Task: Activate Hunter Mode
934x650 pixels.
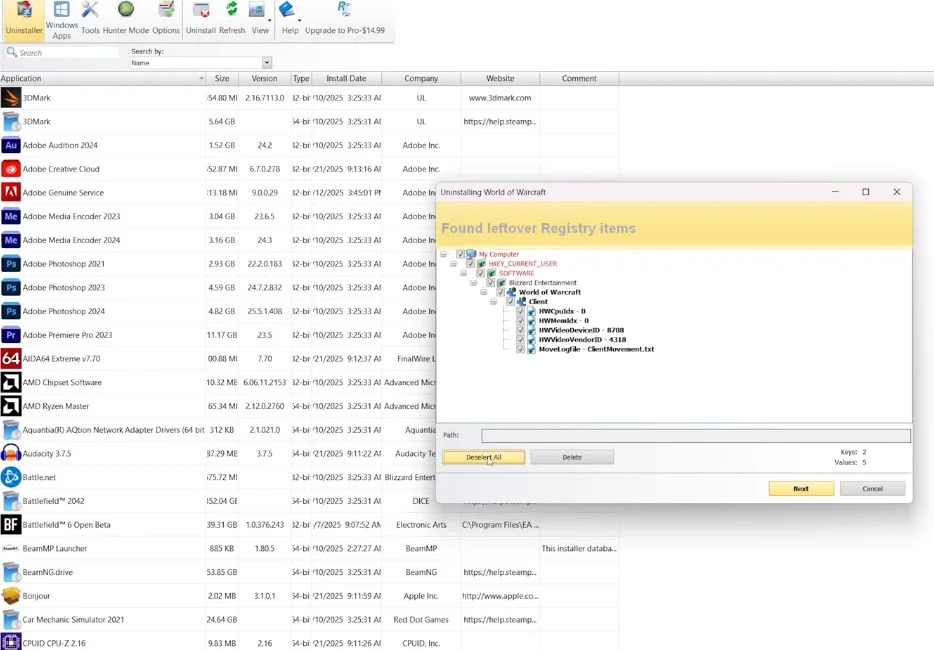Action: [x=126, y=20]
